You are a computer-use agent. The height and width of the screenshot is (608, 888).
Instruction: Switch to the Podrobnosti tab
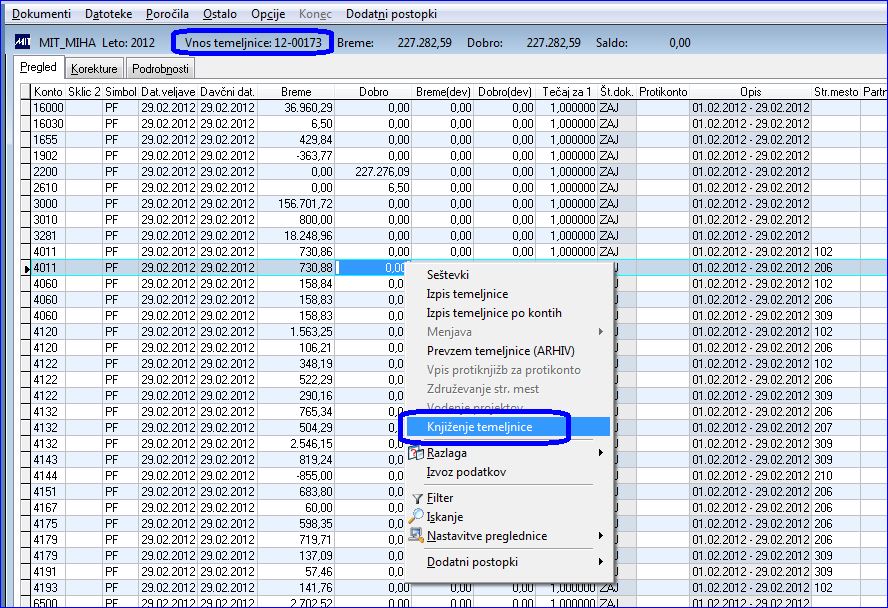click(x=160, y=68)
